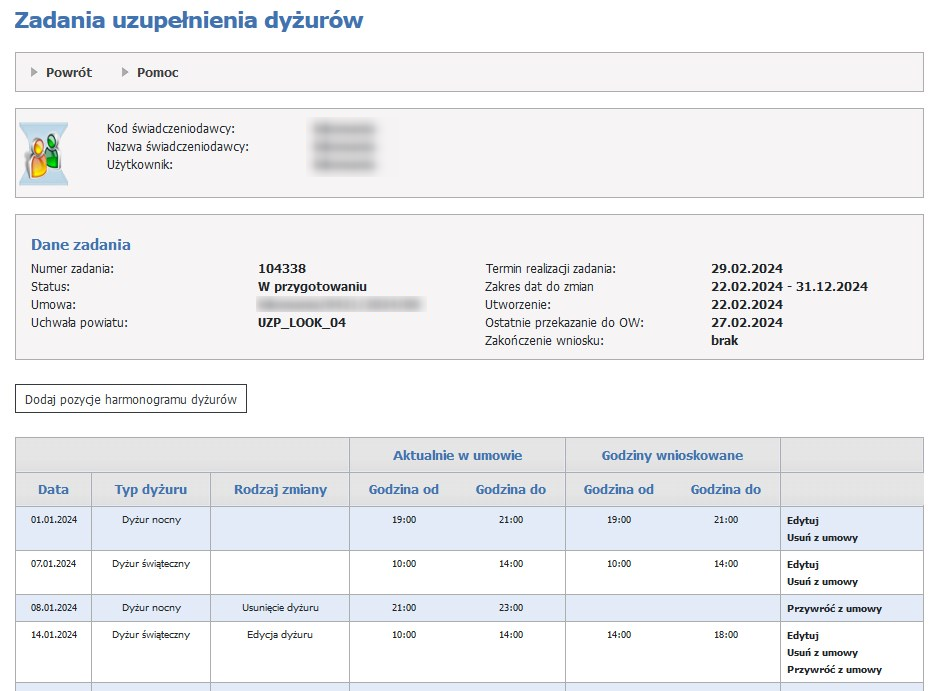The width and height of the screenshot is (931, 691).
Task: Edit the 01.01.2024 night duty entry
Action: point(802,521)
